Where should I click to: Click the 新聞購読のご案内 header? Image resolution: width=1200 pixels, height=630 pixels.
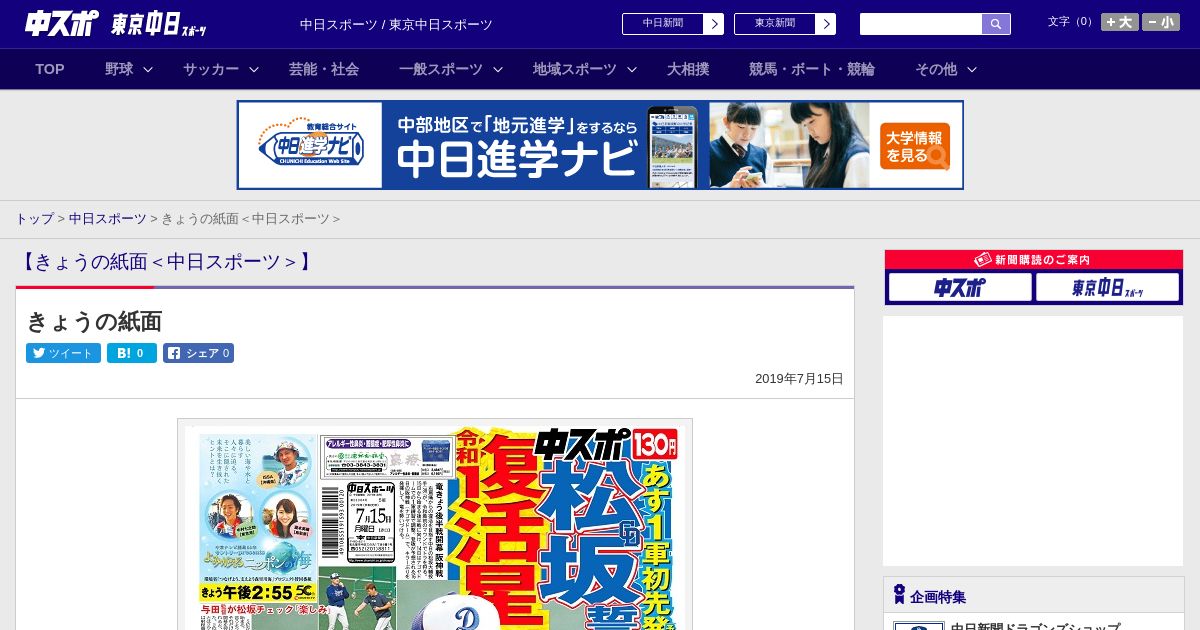point(1034,260)
